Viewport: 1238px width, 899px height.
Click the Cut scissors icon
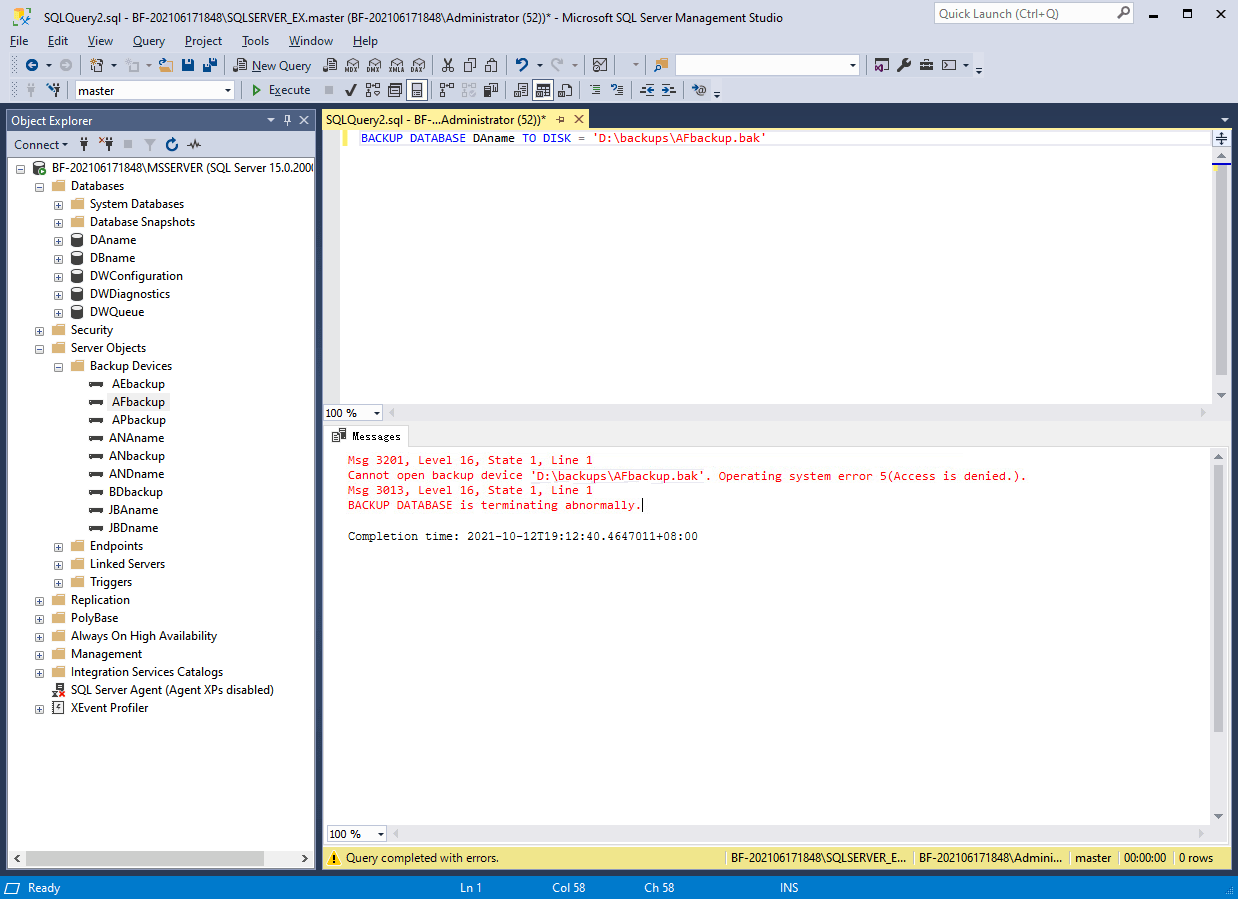click(447, 65)
